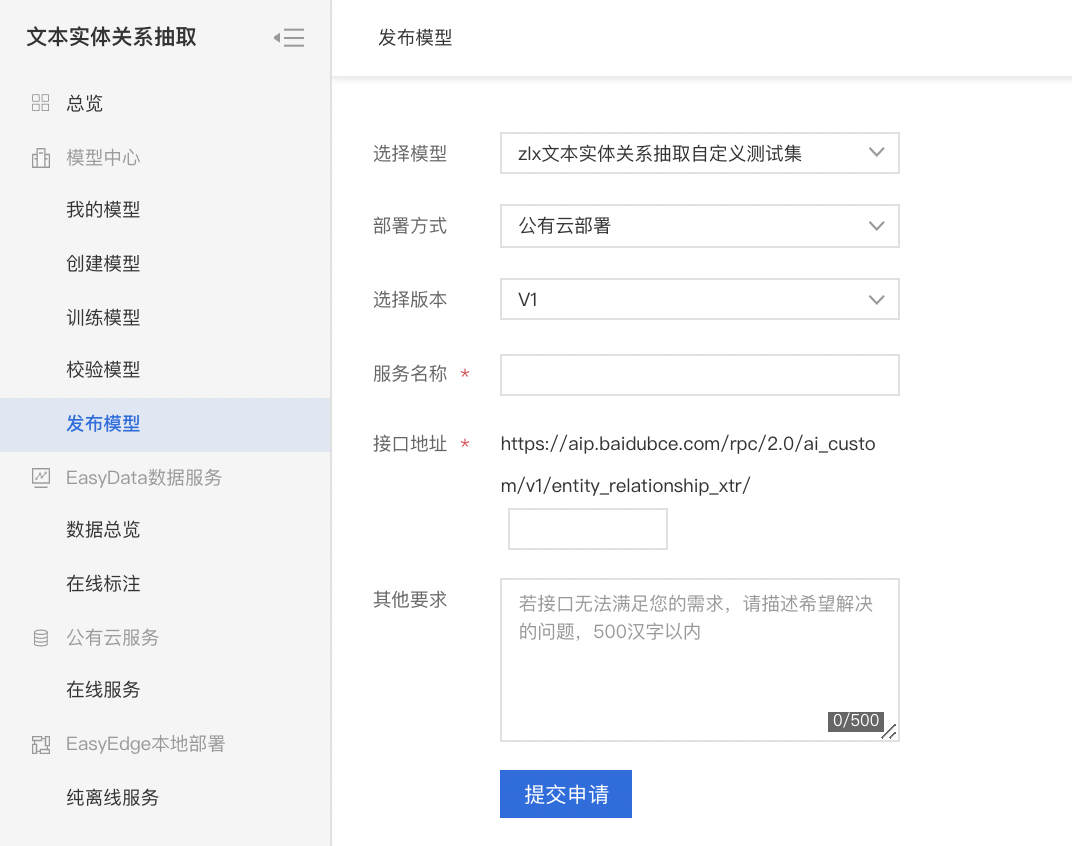Submit with the 提交申请 button
1072x846 pixels.
[x=566, y=794]
